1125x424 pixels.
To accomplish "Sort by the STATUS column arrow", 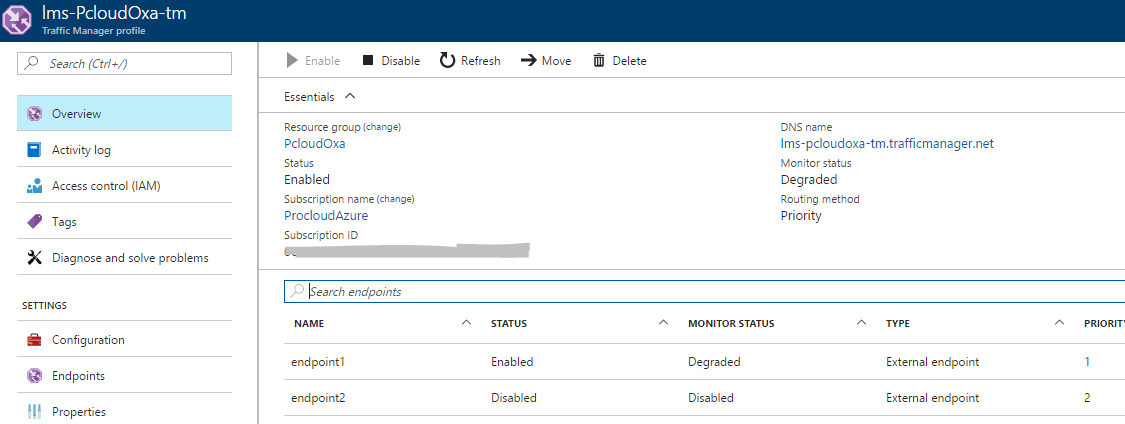I will [663, 323].
